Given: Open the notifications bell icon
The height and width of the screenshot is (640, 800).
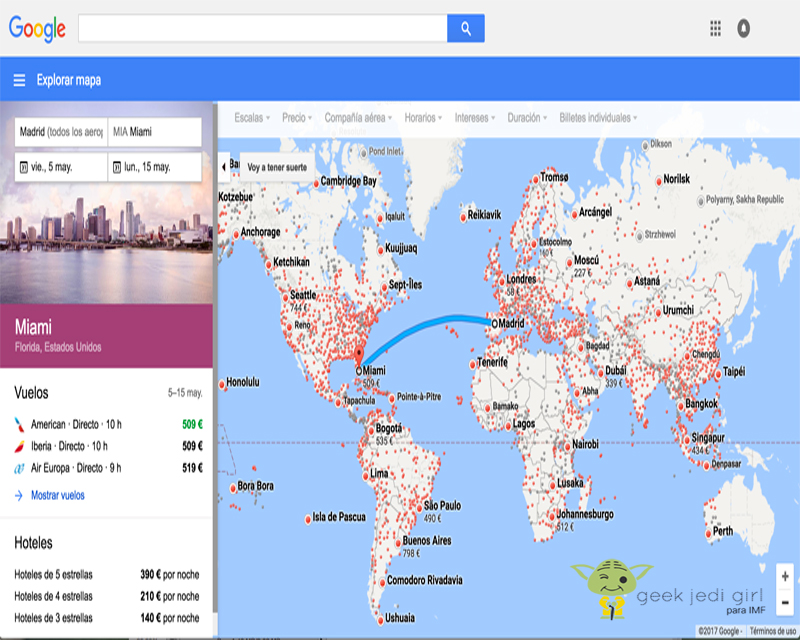Looking at the screenshot, I should pyautogui.click(x=743, y=29).
